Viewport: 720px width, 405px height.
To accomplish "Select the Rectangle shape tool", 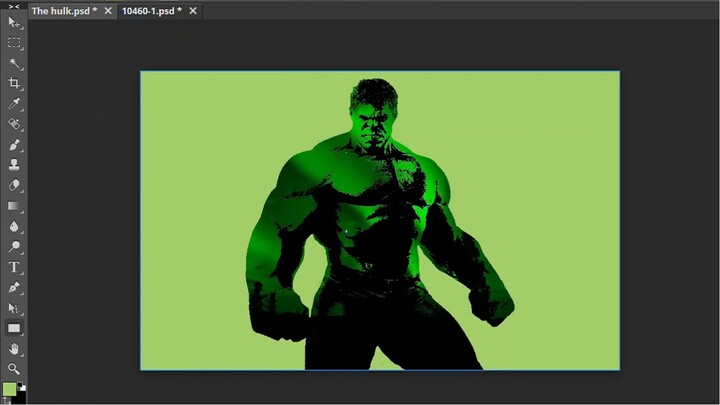I will (x=14, y=328).
